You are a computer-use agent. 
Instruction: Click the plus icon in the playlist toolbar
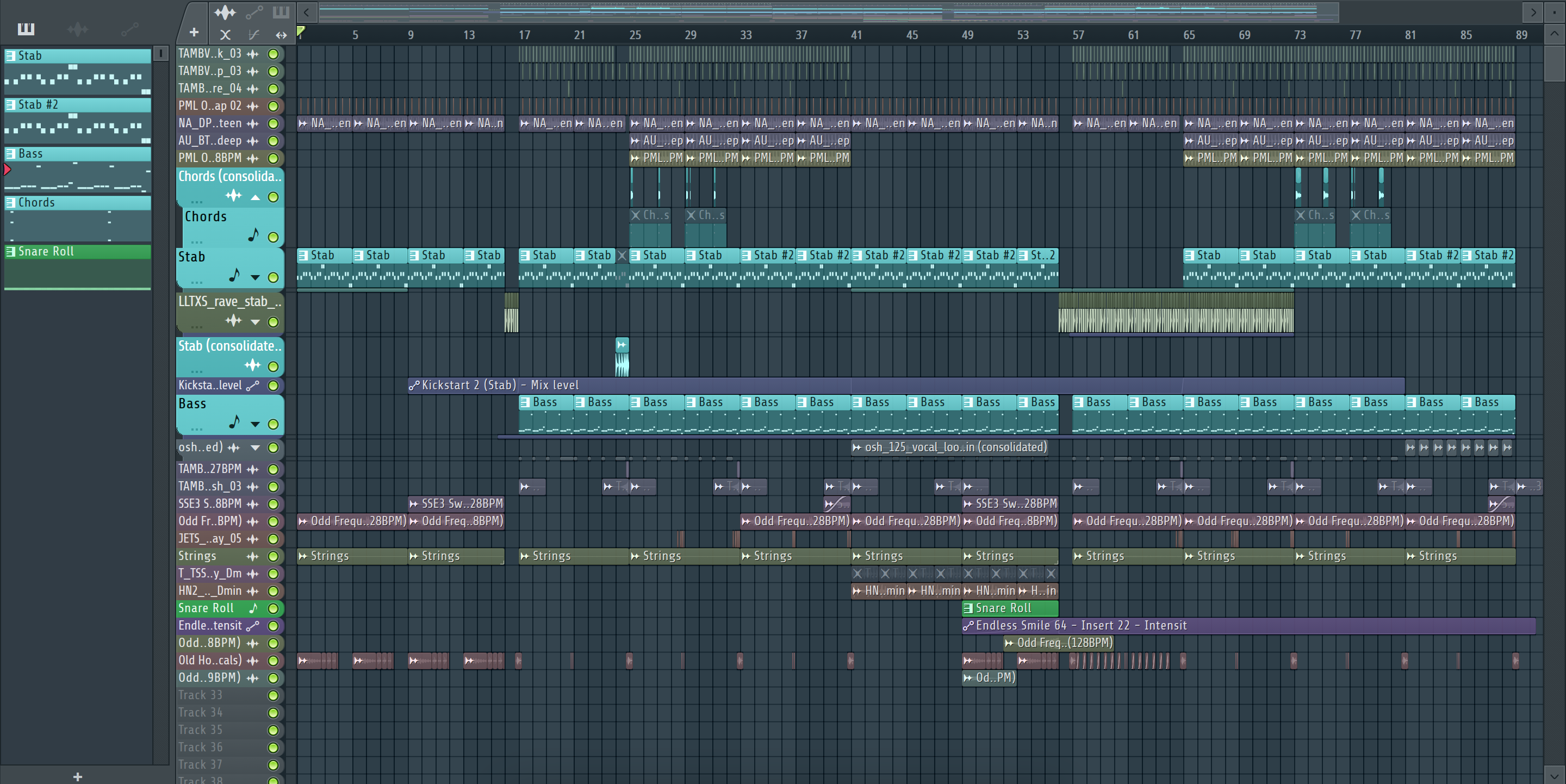pyautogui.click(x=194, y=32)
